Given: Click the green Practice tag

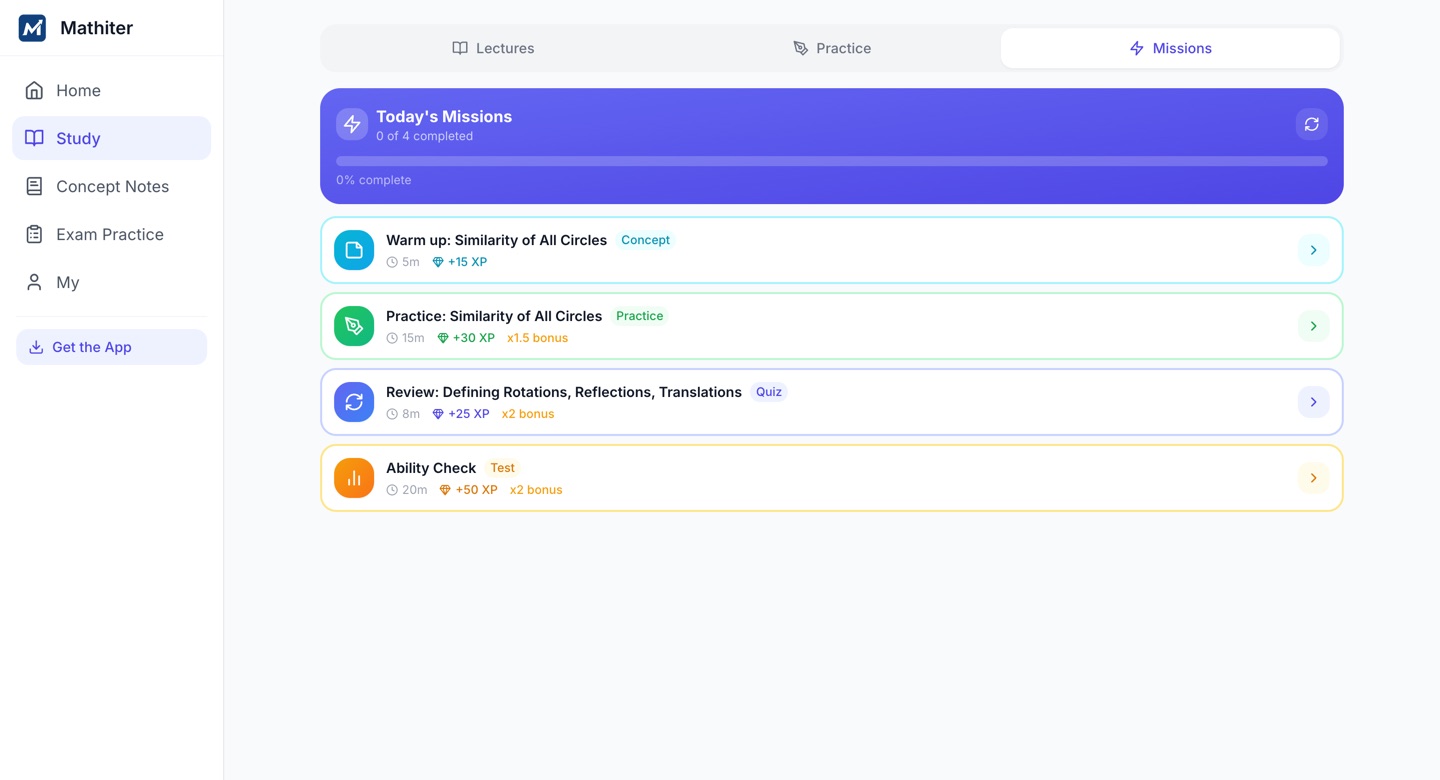Looking at the screenshot, I should point(639,316).
